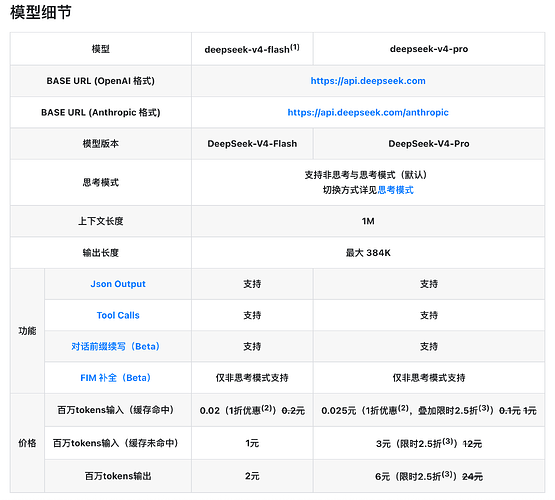Click the 0.02 cache-hit price for flash
This screenshot has width=555, height=500.
(210, 411)
